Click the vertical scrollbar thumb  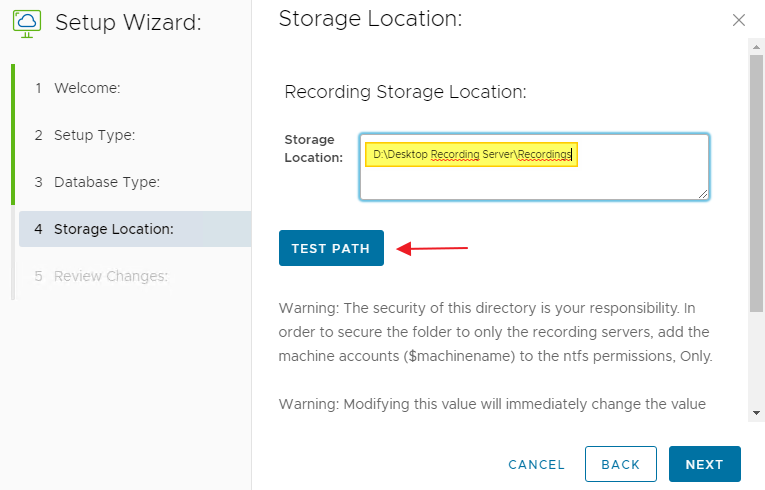757,180
